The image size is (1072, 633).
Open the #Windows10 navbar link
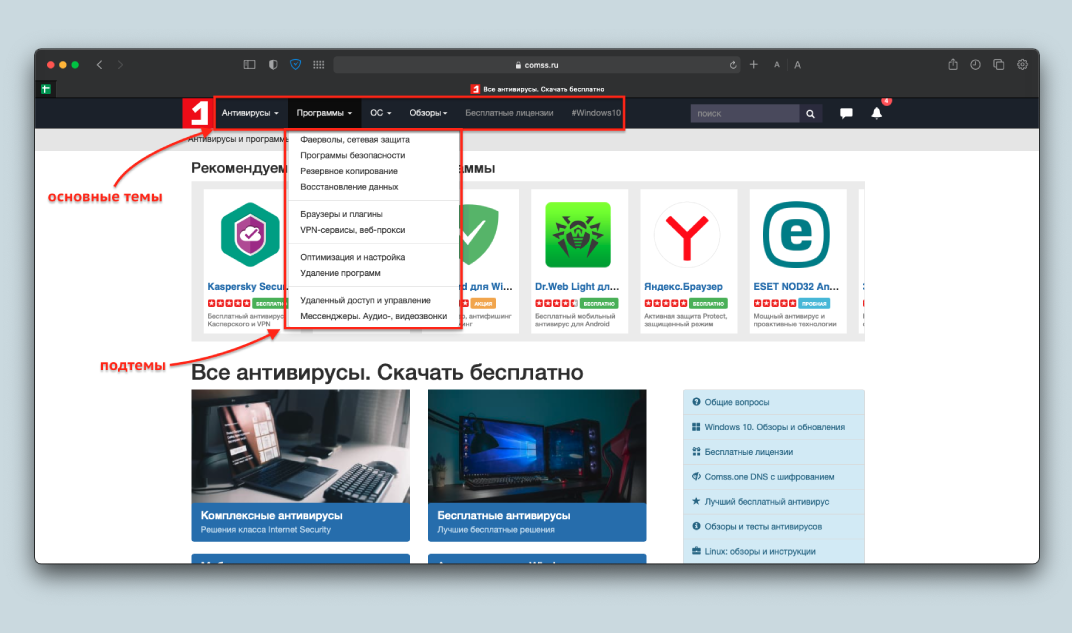coord(596,113)
